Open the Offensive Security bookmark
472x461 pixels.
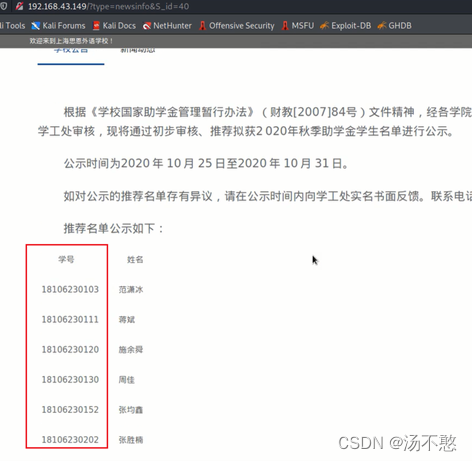pyautogui.click(x=237, y=26)
